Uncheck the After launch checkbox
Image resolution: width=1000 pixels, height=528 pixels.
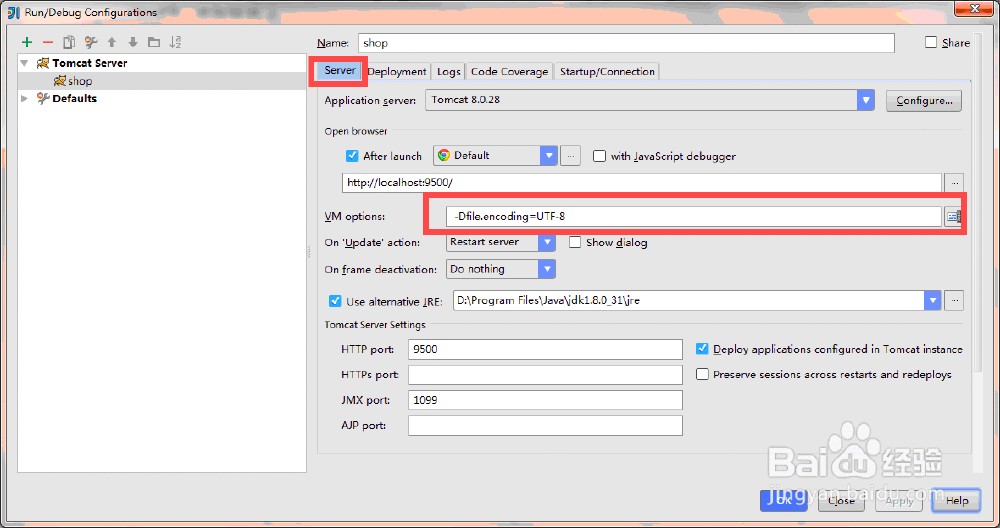coord(352,156)
